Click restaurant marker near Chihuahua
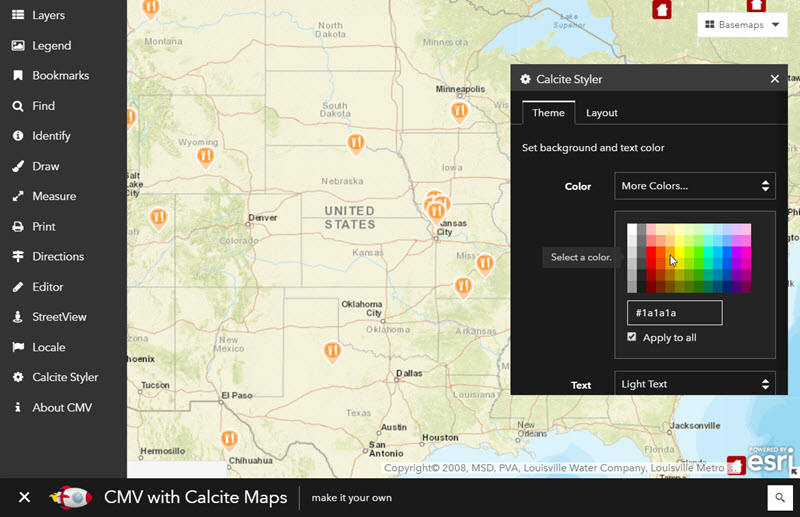 pos(229,439)
